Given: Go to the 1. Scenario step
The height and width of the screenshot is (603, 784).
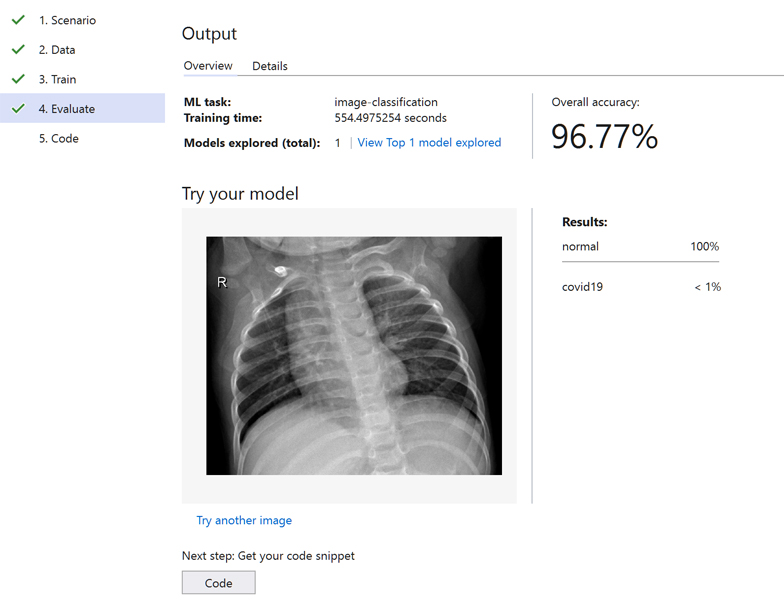Looking at the screenshot, I should pyautogui.click(x=67, y=20).
